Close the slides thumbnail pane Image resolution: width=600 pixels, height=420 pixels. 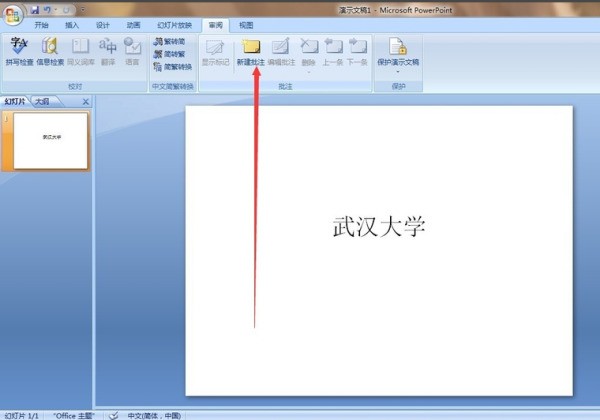tap(85, 102)
